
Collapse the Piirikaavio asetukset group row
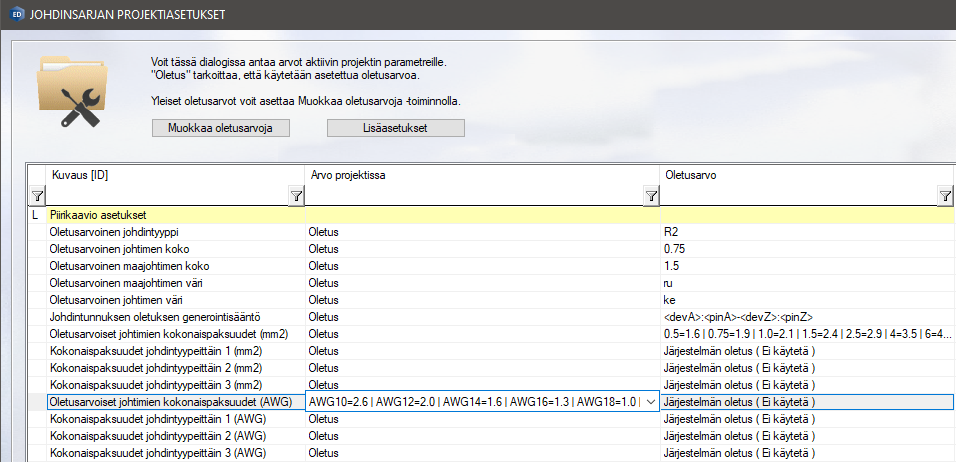tap(35, 215)
